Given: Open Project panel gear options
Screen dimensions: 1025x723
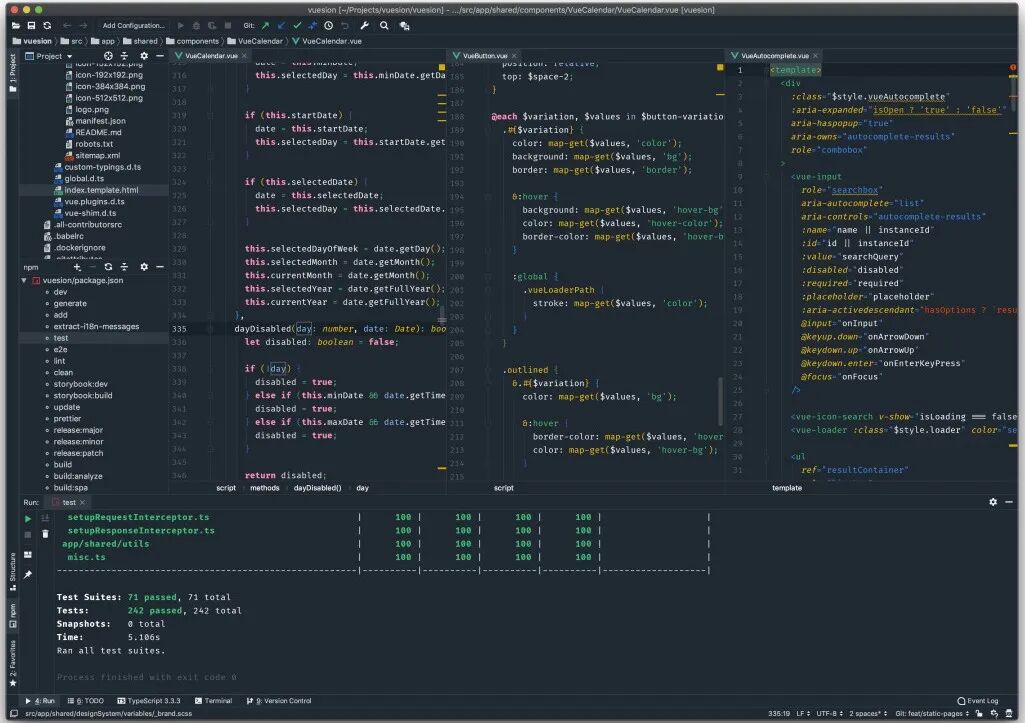Looking at the screenshot, I should coord(144,56).
